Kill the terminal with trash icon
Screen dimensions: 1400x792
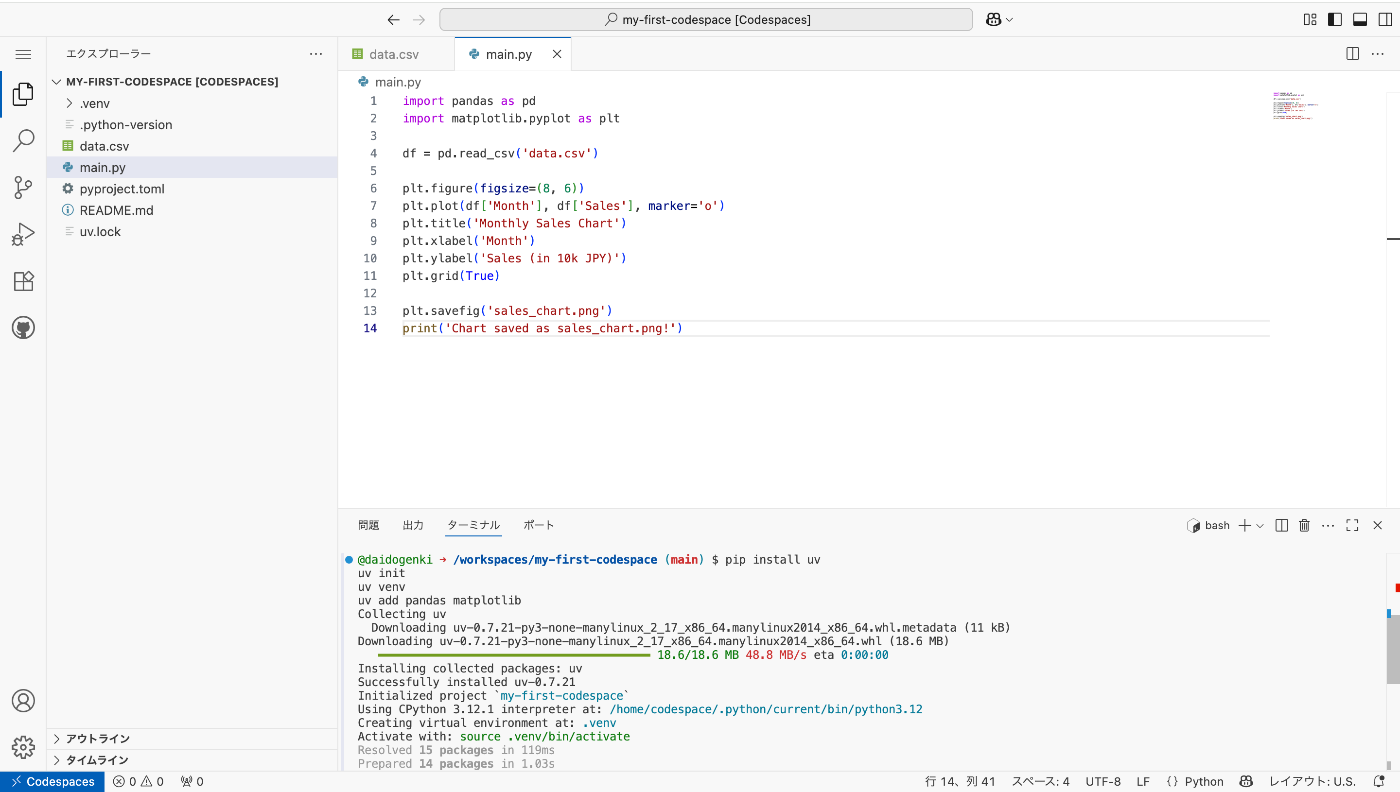click(x=1304, y=525)
